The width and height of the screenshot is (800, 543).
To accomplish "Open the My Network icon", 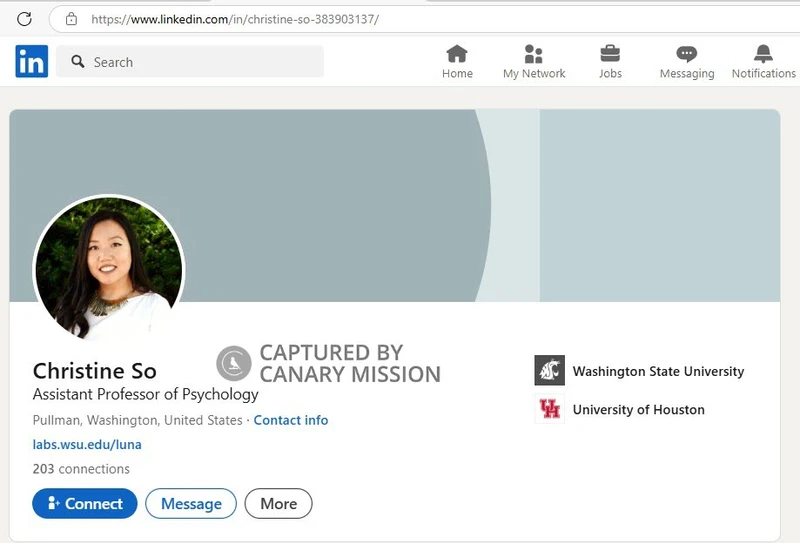I will [x=534, y=54].
